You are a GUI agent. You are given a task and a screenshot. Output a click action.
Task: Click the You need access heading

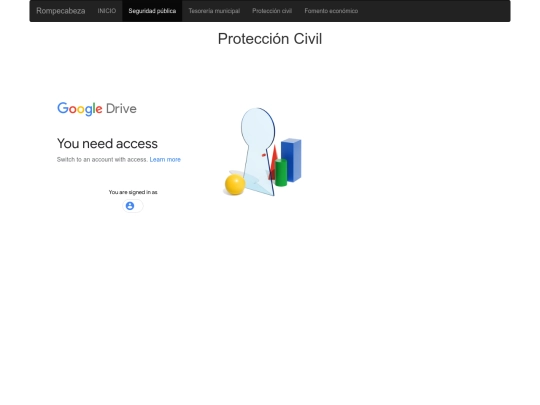[x=107, y=144]
